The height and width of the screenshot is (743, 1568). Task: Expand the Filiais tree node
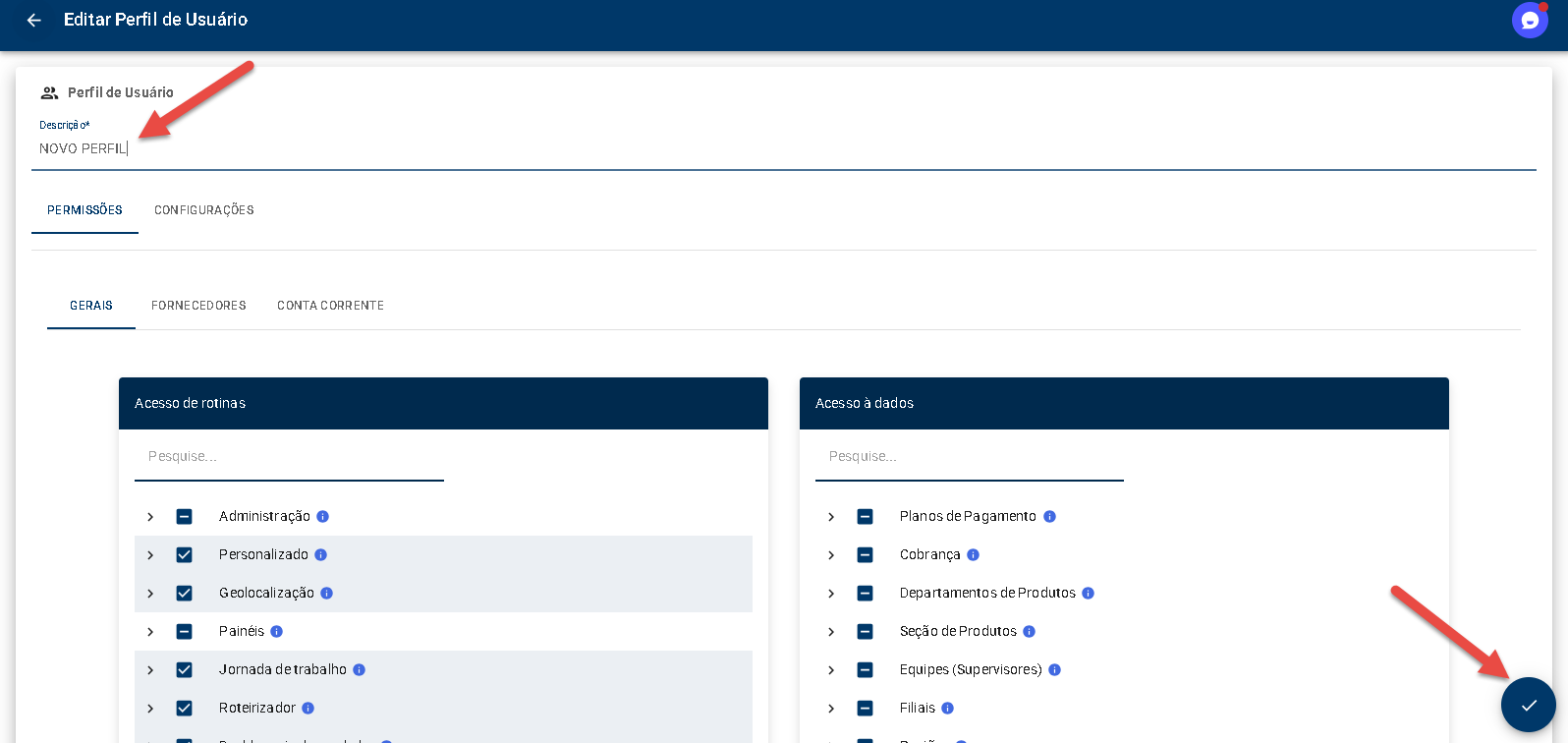click(831, 708)
